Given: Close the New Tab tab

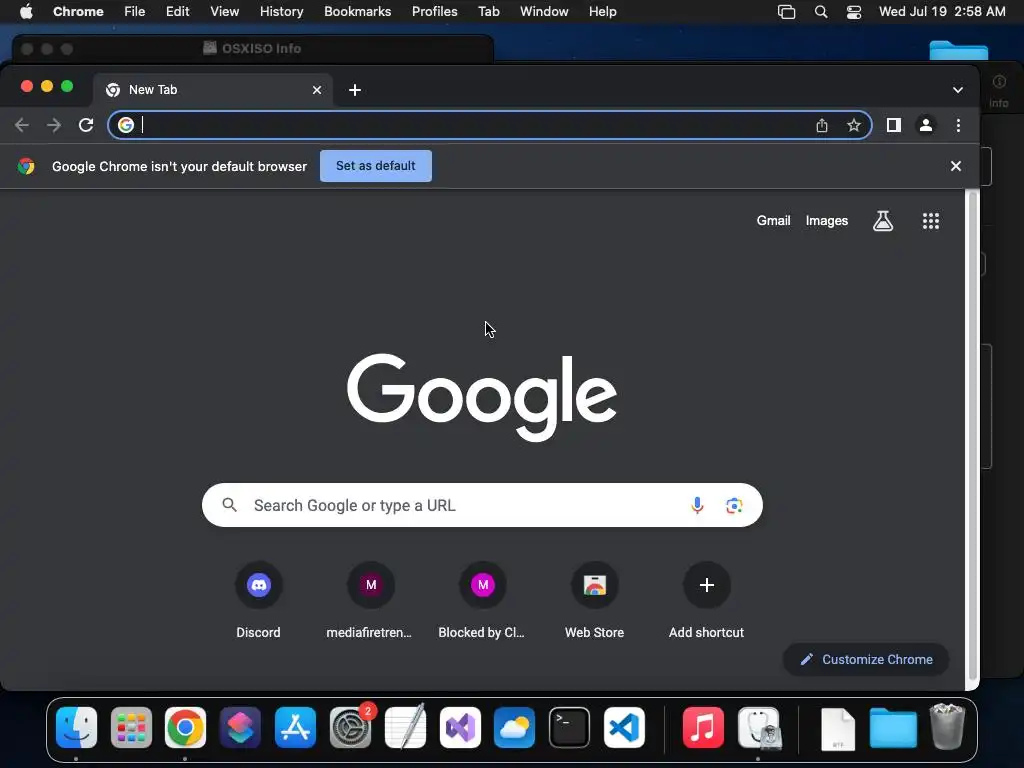Looking at the screenshot, I should 317,90.
